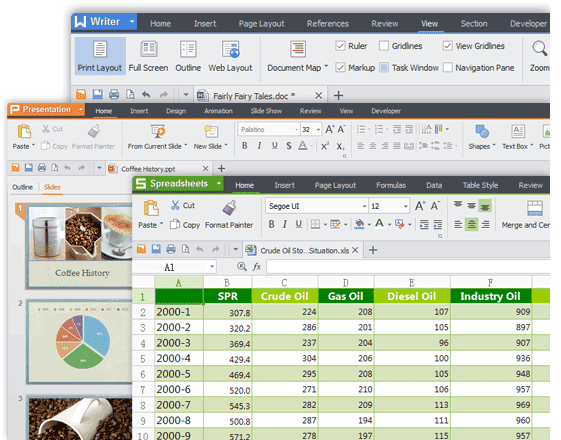Add a new spreadsheet tab with plus button

click(373, 250)
